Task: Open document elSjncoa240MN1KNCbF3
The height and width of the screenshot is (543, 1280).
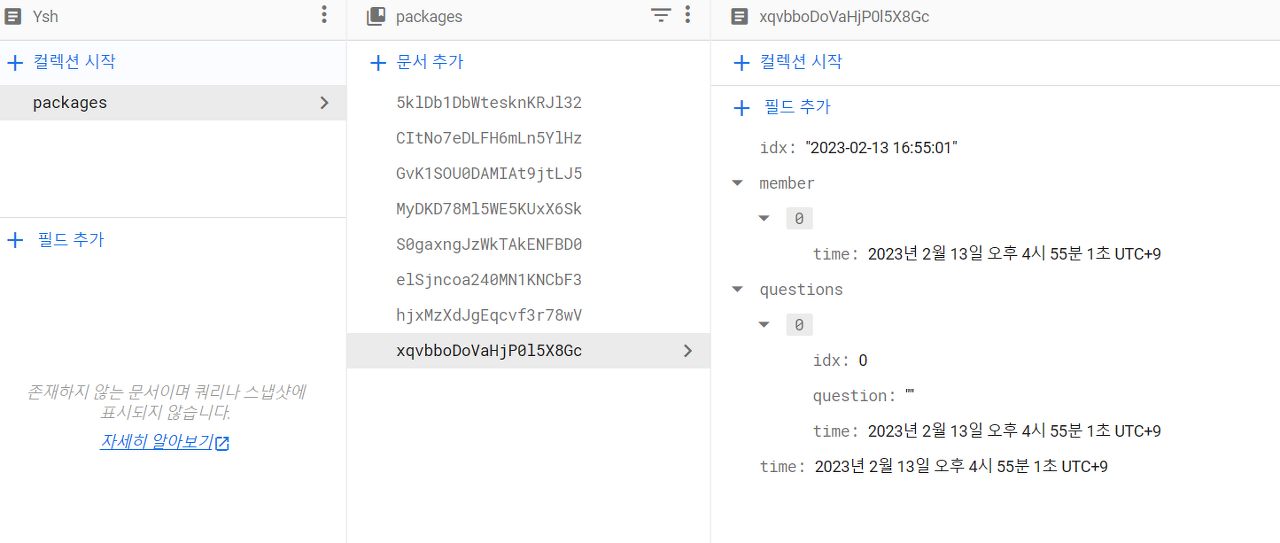Action: [489, 280]
